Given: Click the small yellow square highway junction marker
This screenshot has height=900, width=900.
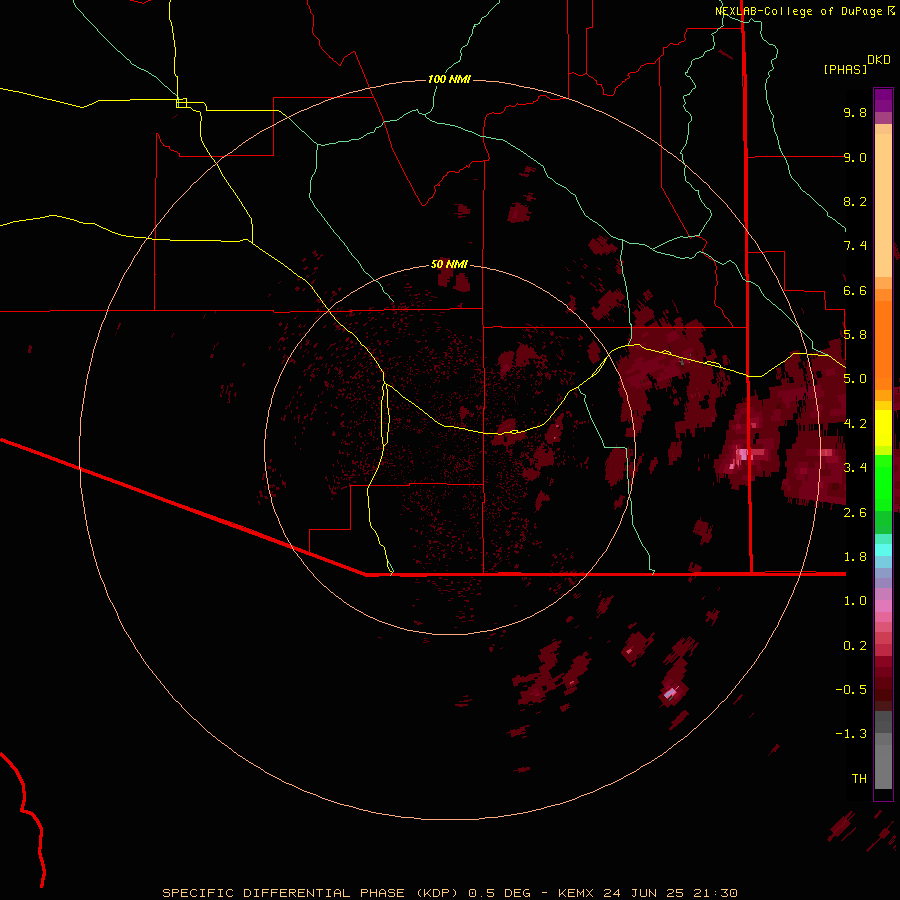Looking at the screenshot, I should (181, 103).
